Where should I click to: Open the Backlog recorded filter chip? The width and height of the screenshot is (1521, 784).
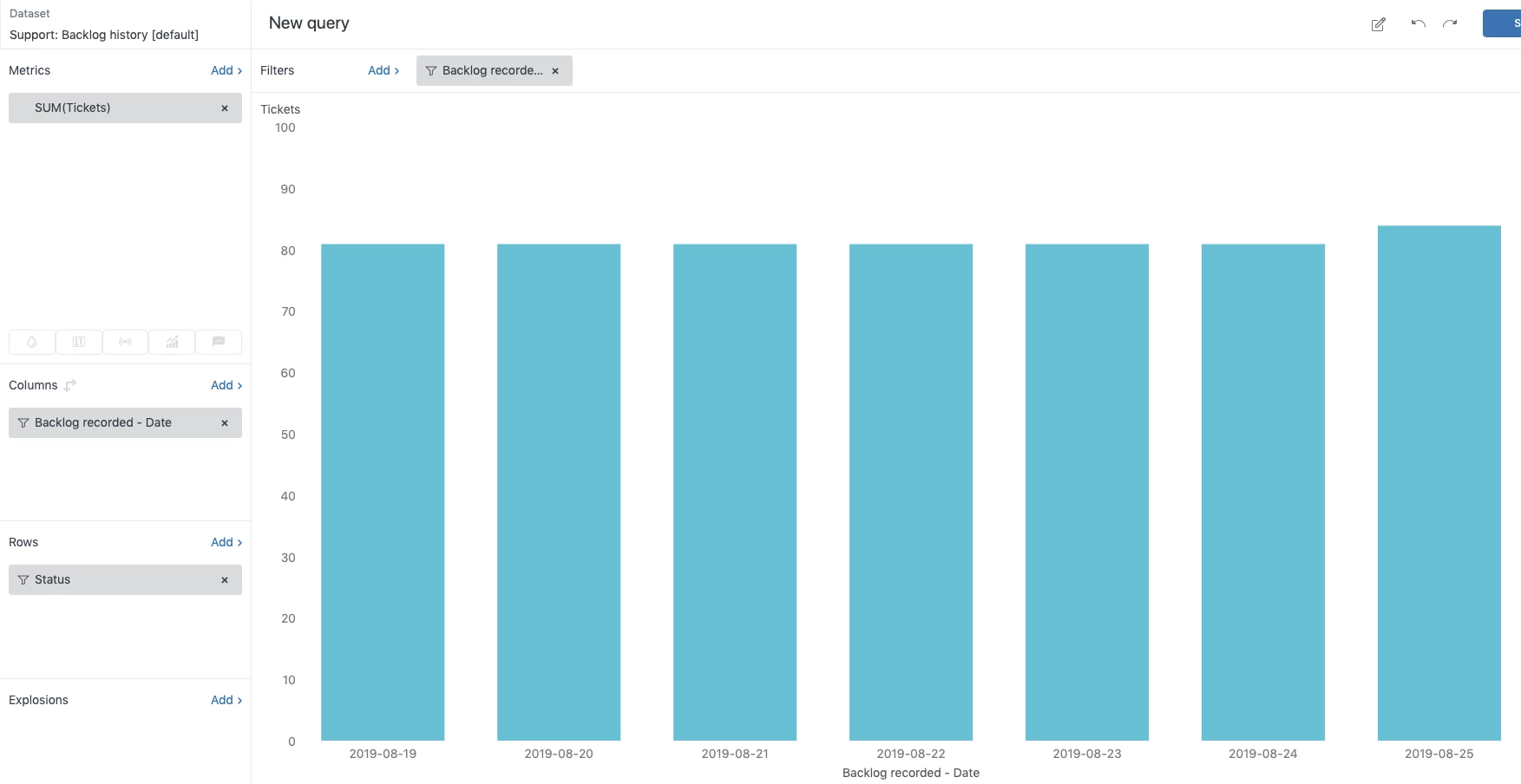point(495,71)
